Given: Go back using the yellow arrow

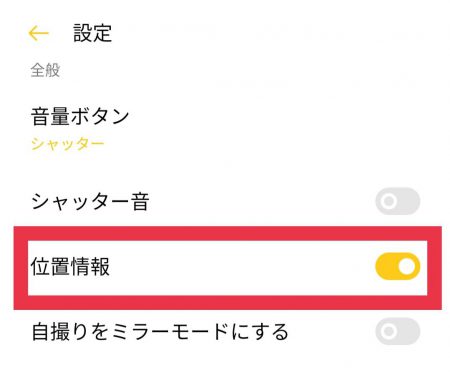Looking at the screenshot, I should 39,34.
